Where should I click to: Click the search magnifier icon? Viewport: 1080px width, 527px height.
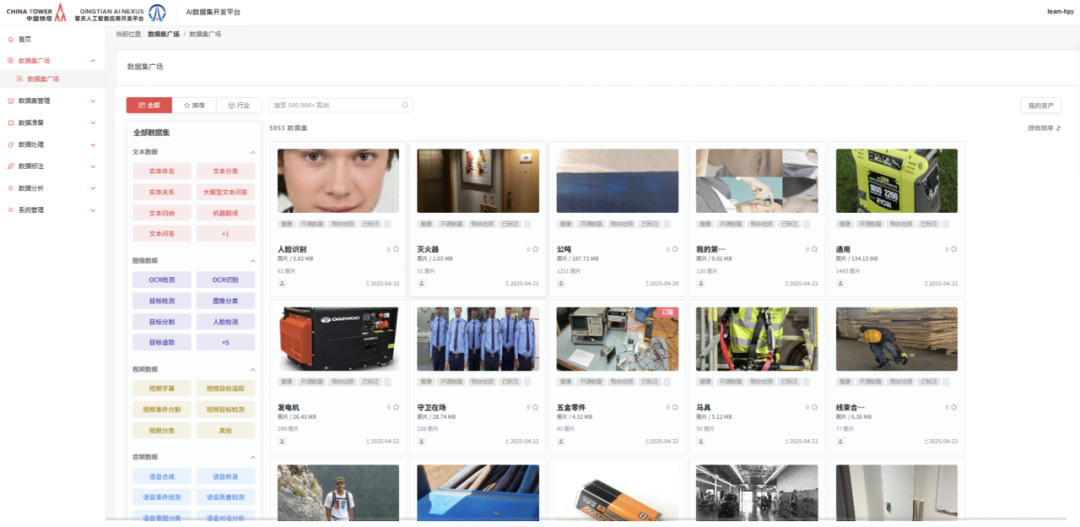pyautogui.click(x=405, y=105)
